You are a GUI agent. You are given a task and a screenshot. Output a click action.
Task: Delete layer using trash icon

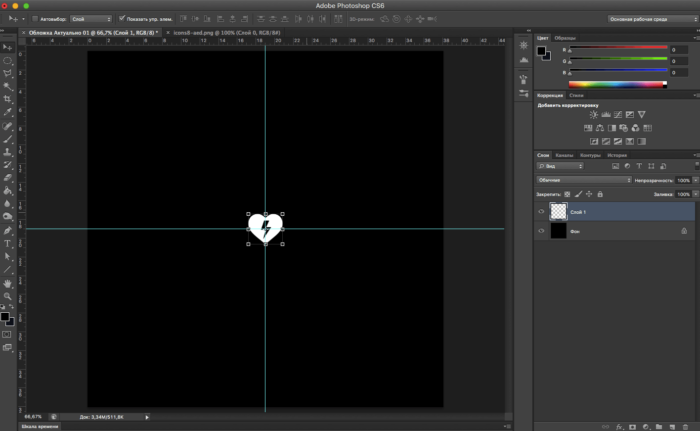point(686,425)
